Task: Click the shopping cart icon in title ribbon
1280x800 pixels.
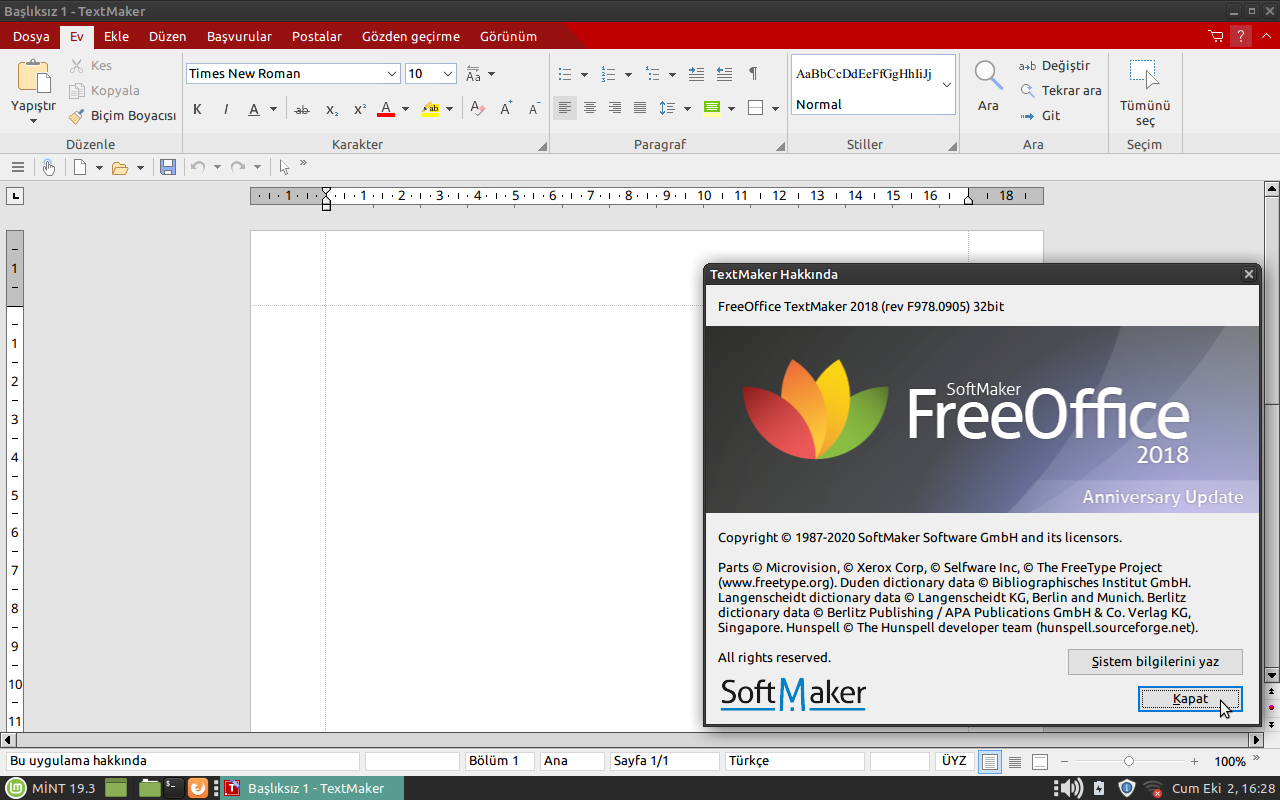Action: (1216, 36)
